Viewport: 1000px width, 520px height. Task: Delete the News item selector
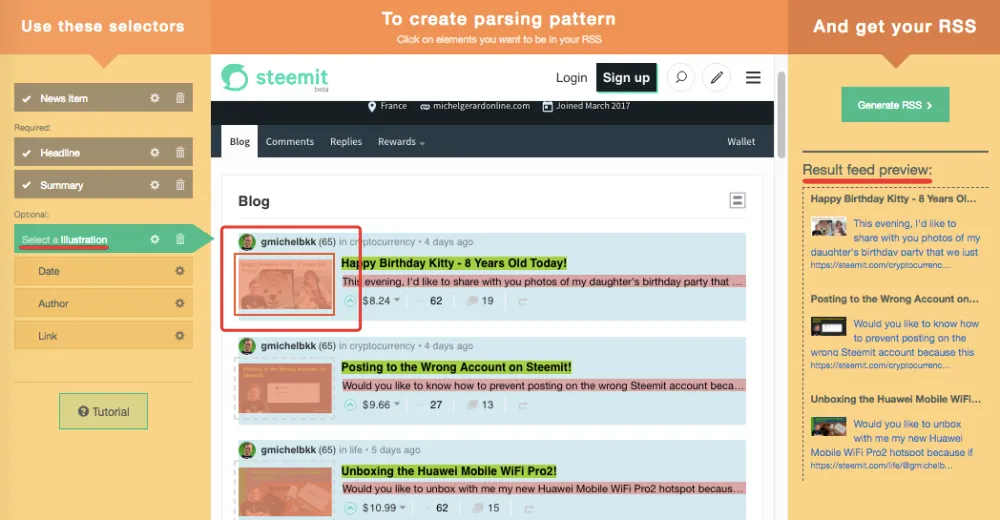[180, 98]
